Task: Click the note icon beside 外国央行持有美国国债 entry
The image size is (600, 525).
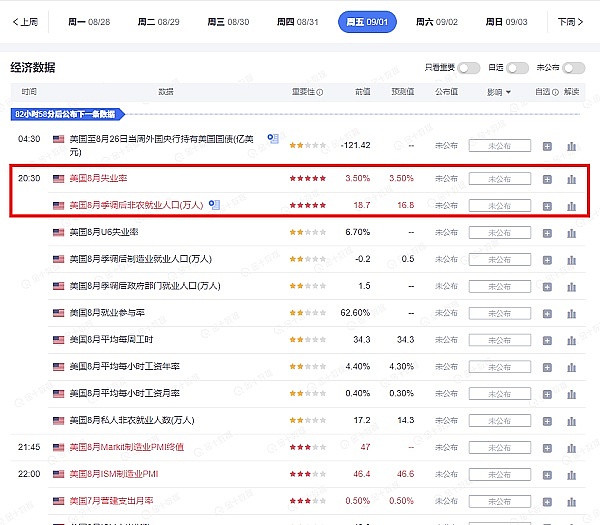Action: pos(272,139)
